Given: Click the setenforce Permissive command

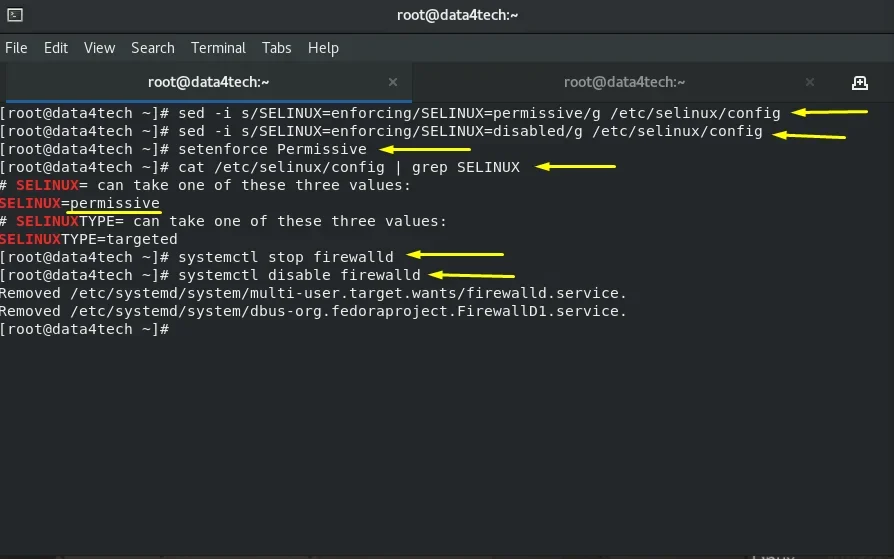Looking at the screenshot, I should 184,149.
